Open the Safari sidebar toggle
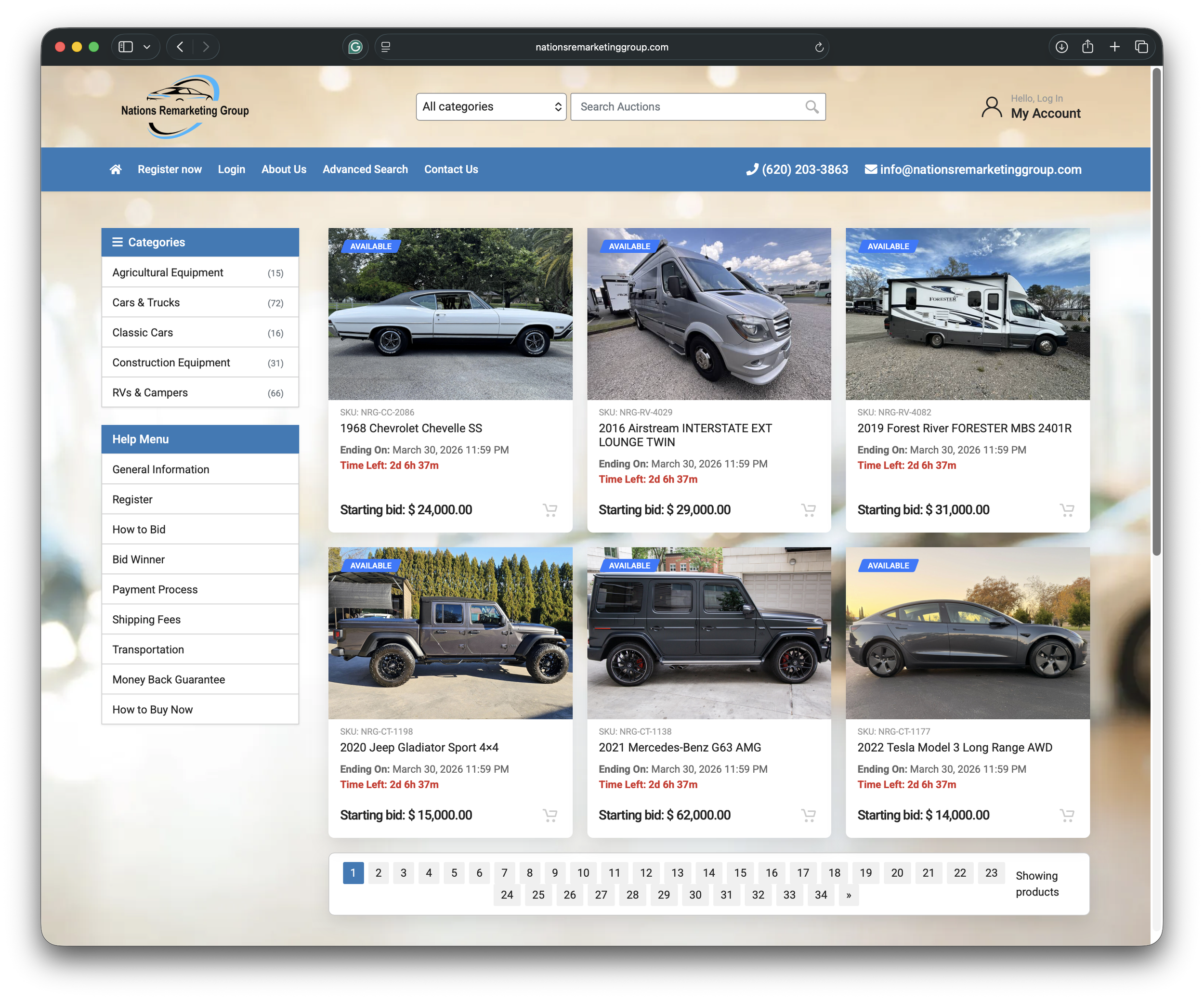 [126, 47]
